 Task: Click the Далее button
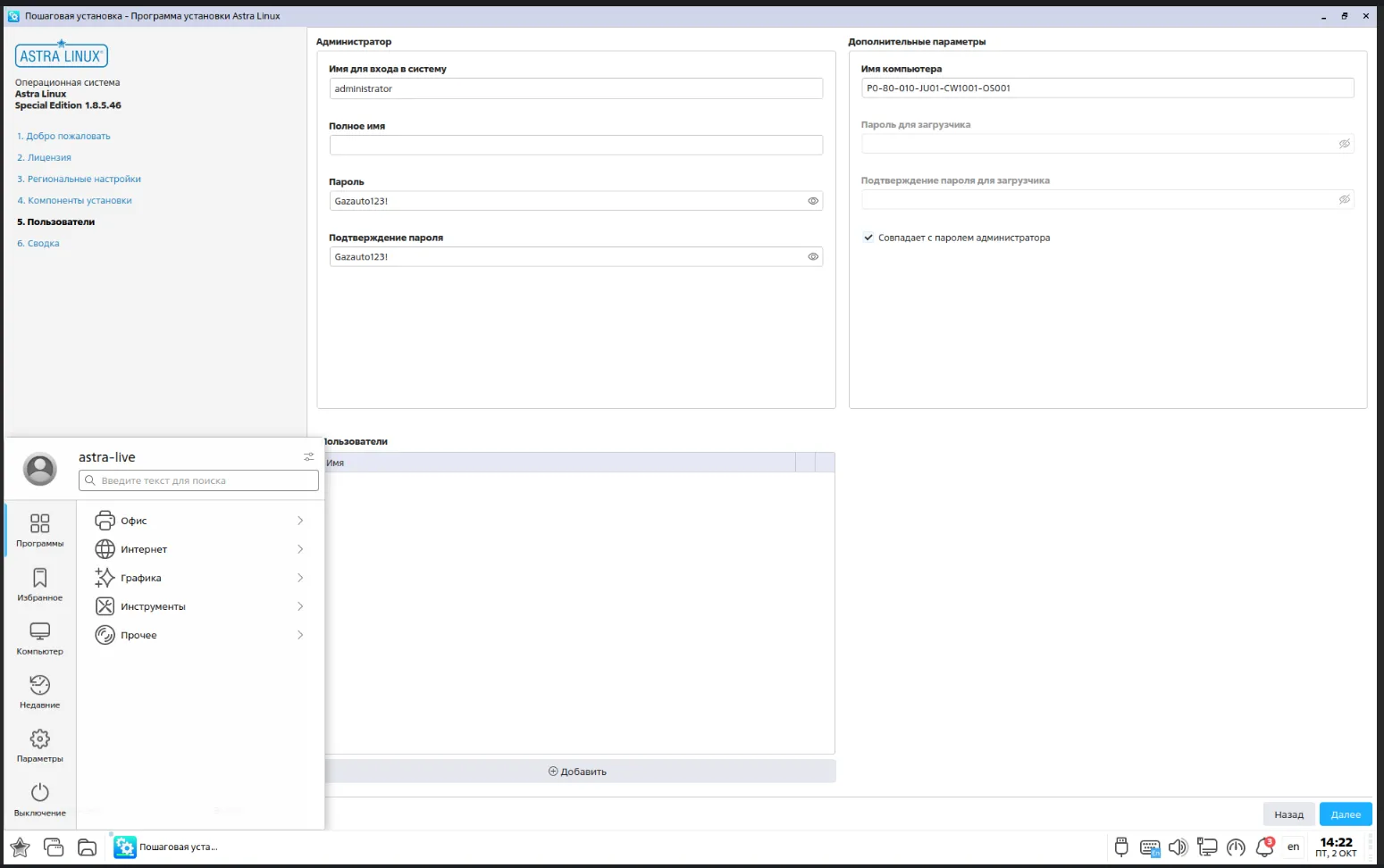1346,814
